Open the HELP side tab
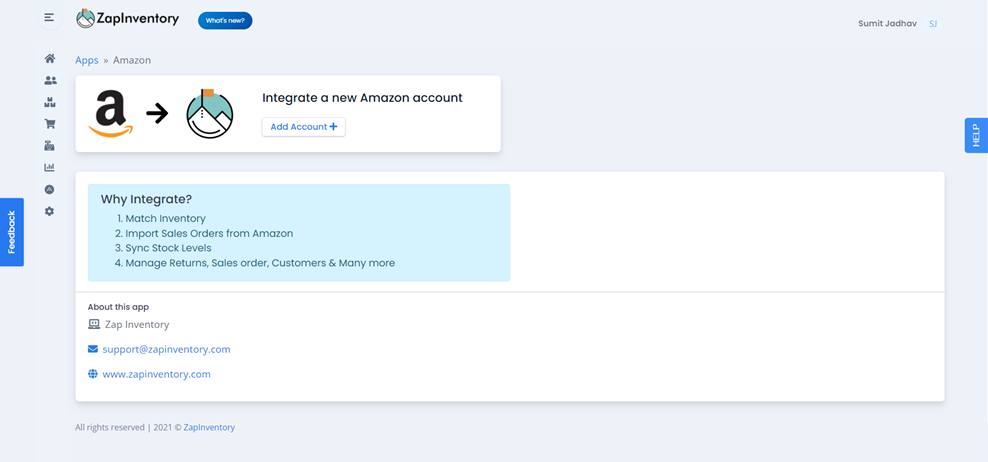This screenshot has height=462, width=988. (976, 136)
